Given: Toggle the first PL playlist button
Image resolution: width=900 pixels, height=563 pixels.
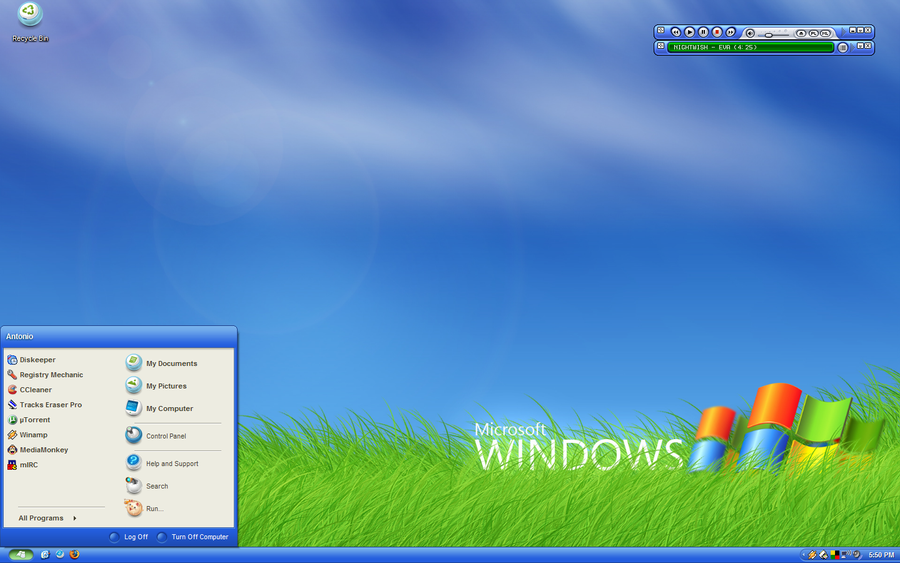Looking at the screenshot, I should point(814,33).
